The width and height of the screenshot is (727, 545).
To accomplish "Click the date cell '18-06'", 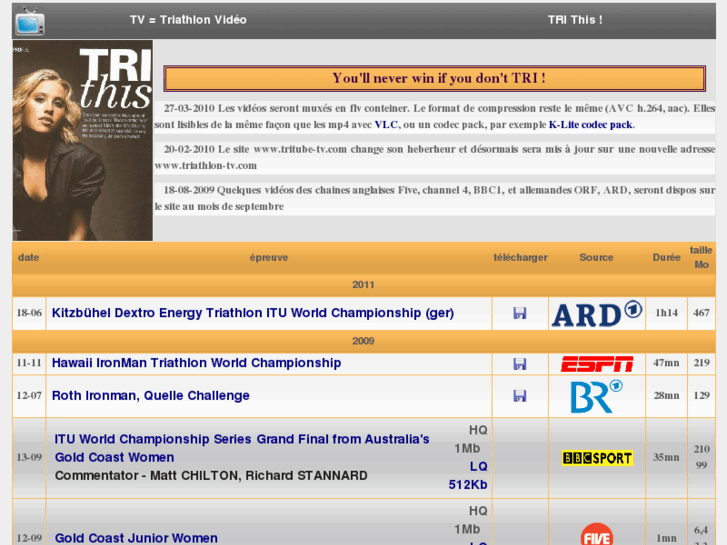I will (x=29, y=313).
